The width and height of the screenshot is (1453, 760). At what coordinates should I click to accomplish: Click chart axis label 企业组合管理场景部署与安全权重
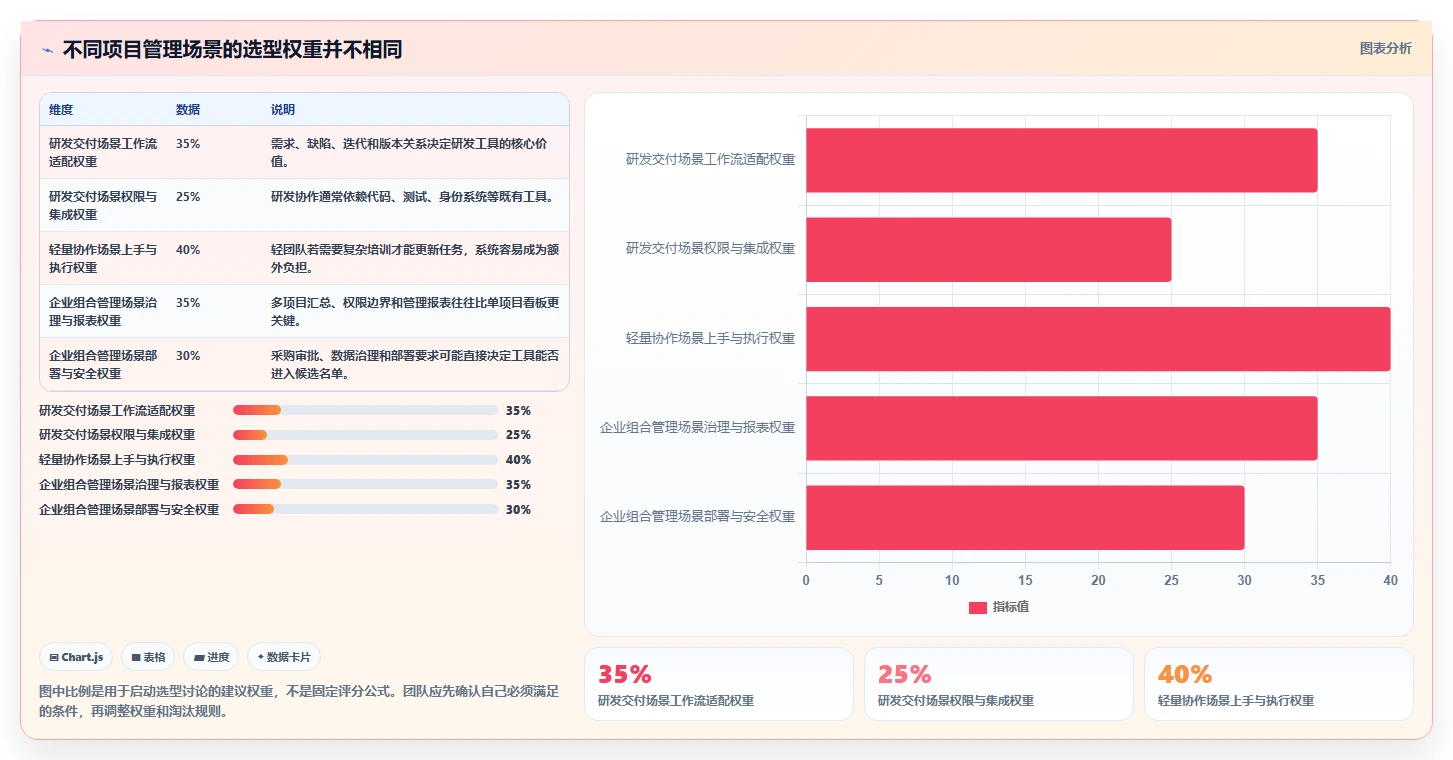(x=697, y=518)
